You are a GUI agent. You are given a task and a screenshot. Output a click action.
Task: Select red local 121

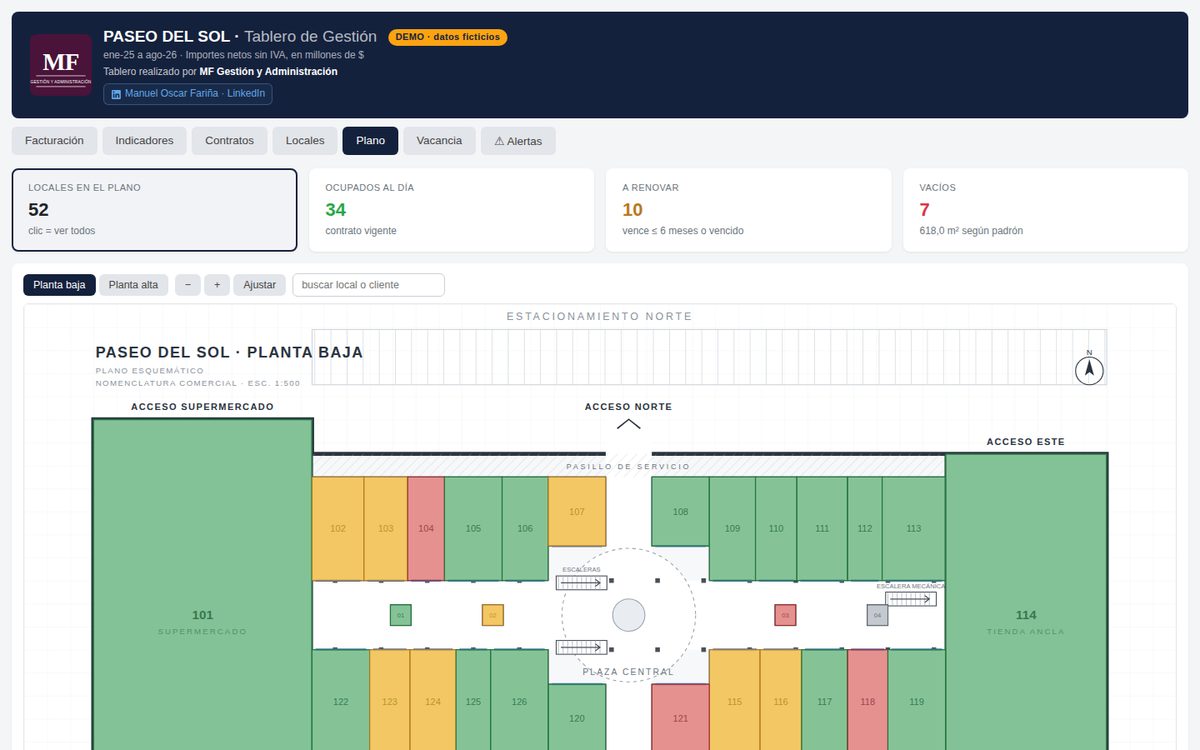[x=680, y=717]
